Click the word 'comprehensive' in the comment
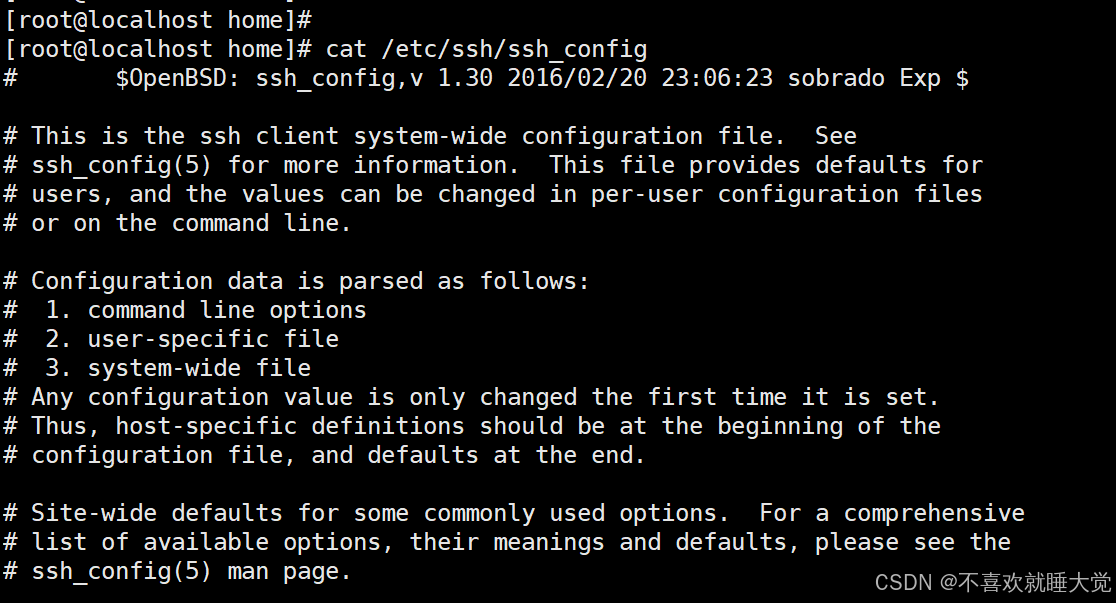Viewport: 1116px width, 603px height. [x=934, y=513]
